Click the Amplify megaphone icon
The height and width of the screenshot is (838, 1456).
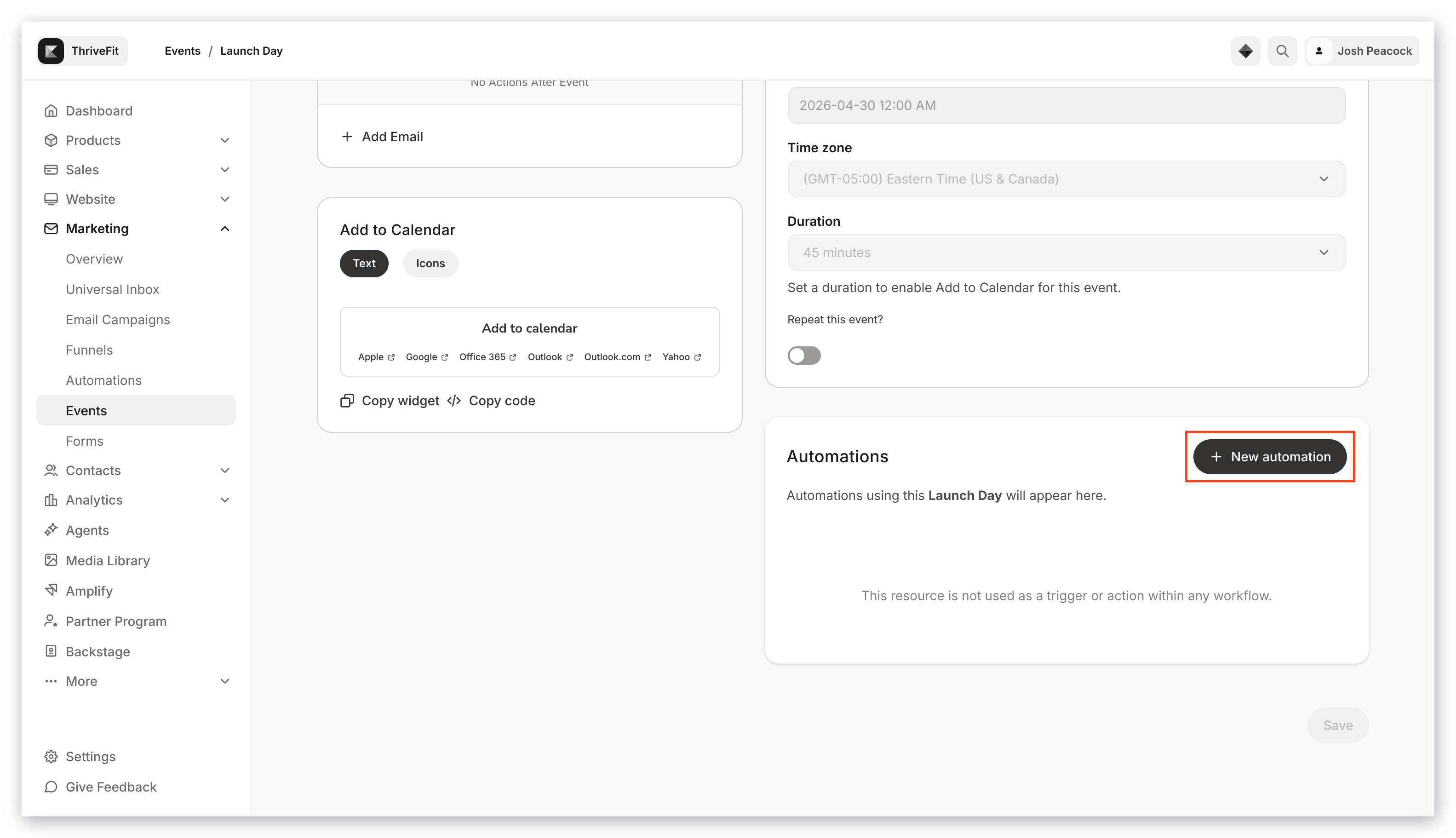51,591
